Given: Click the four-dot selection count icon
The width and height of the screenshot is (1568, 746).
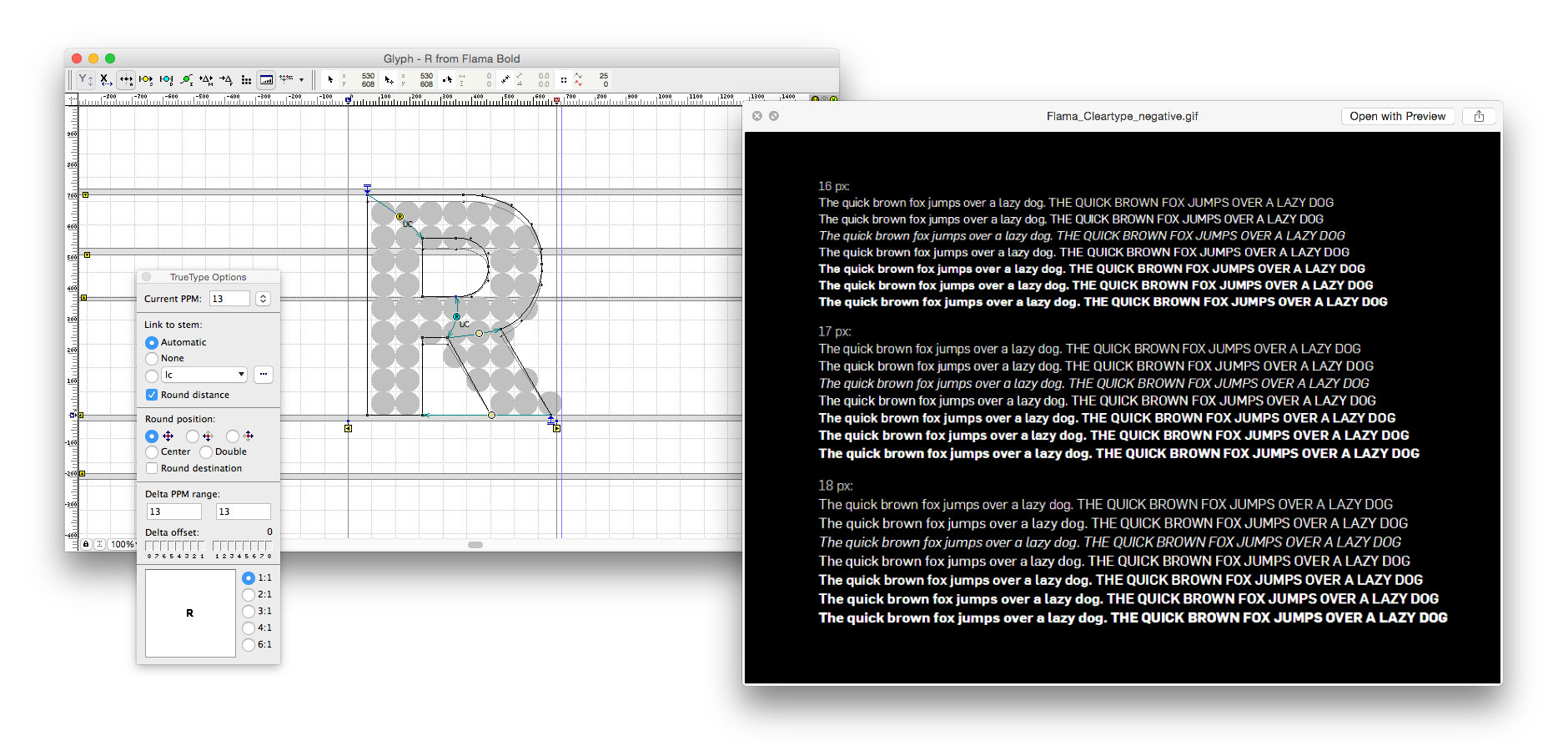Looking at the screenshot, I should [x=564, y=80].
